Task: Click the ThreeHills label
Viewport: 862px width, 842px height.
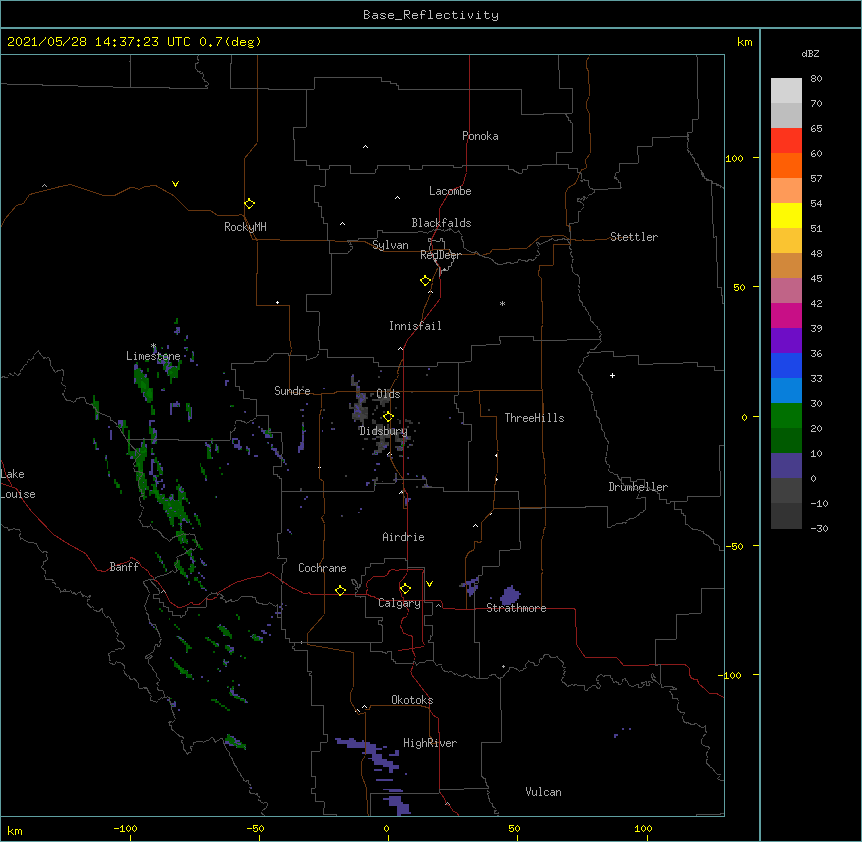Action: [534, 418]
